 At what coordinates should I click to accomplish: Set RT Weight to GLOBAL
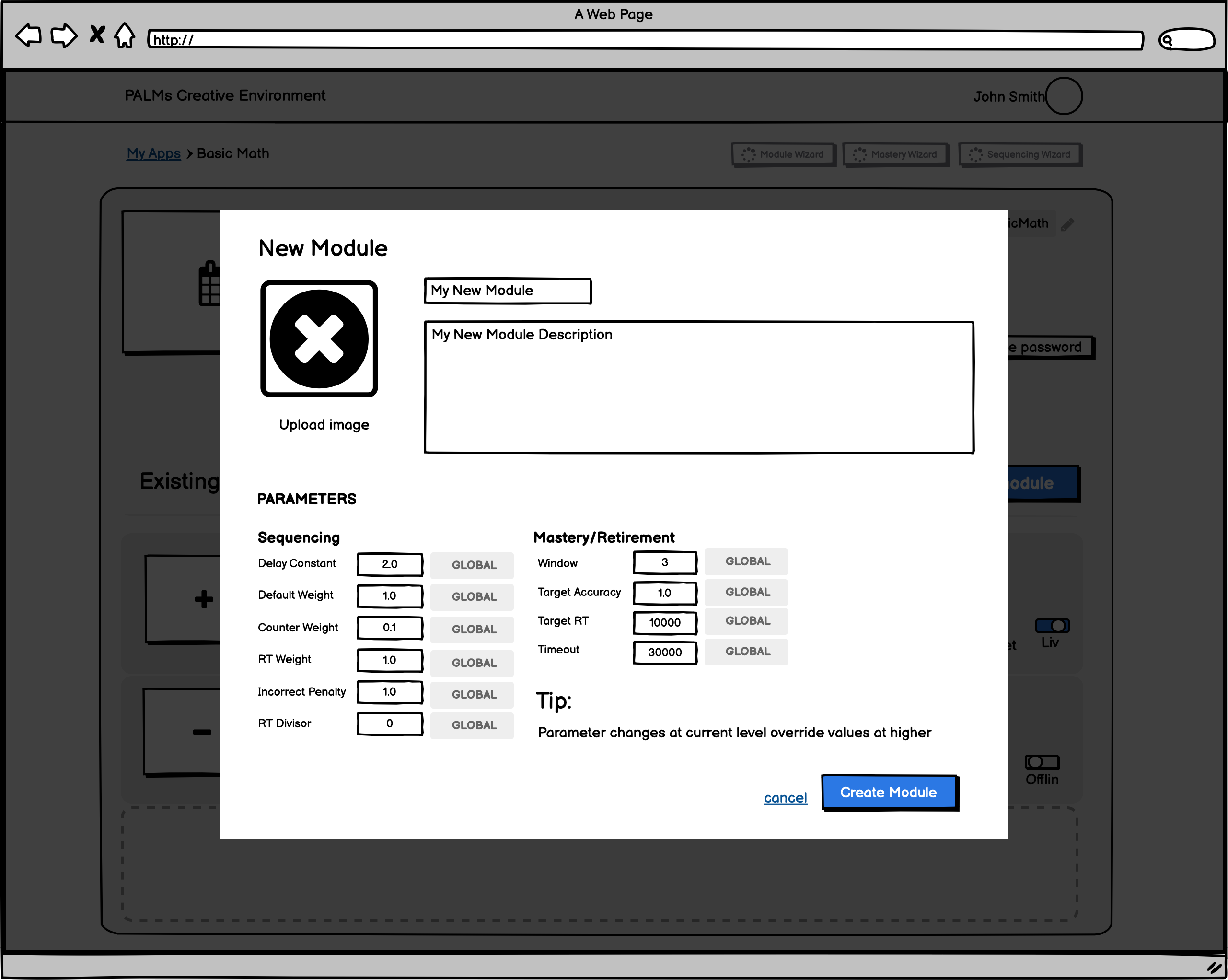pos(472,663)
